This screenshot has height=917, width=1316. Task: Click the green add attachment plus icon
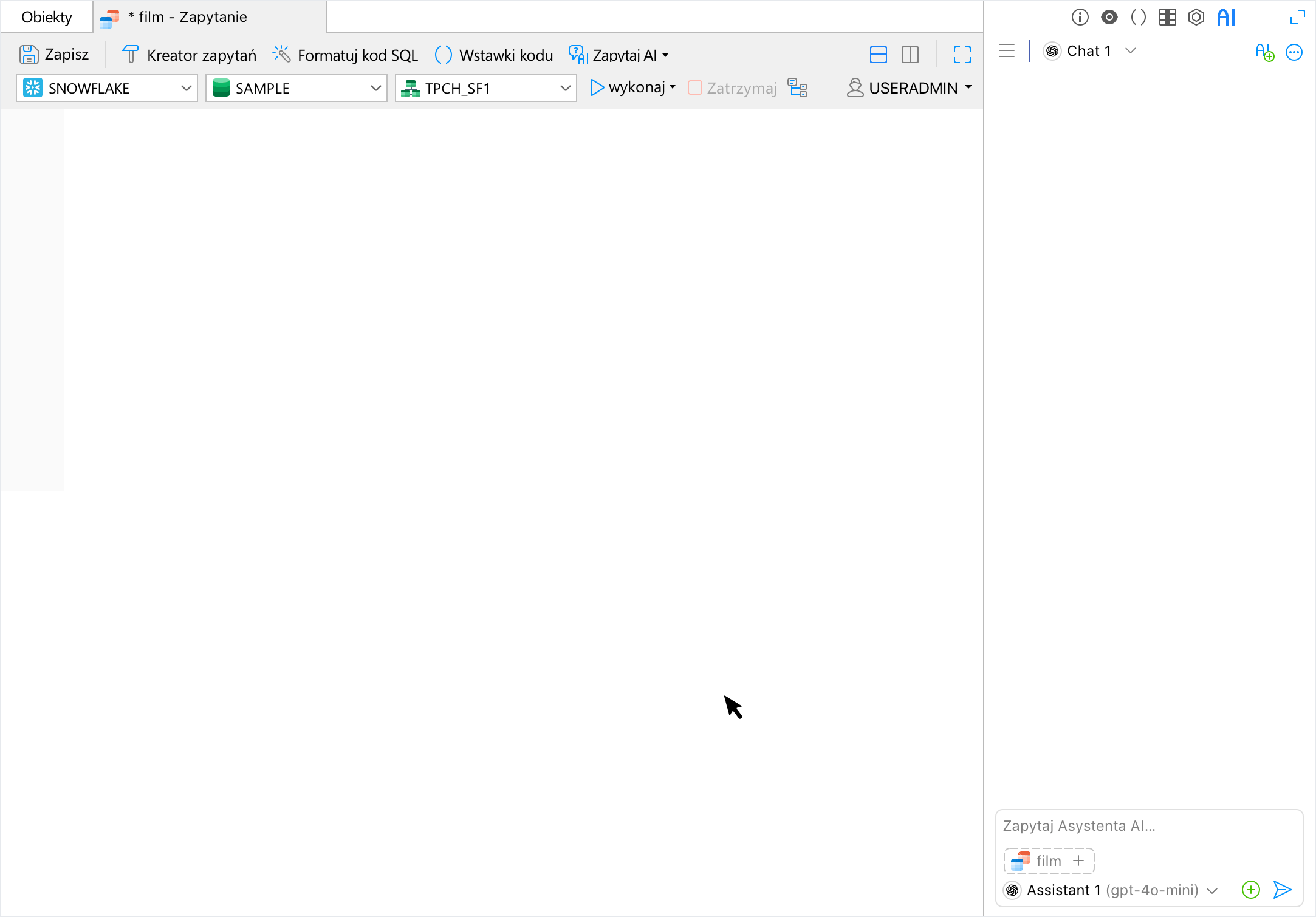1250,890
